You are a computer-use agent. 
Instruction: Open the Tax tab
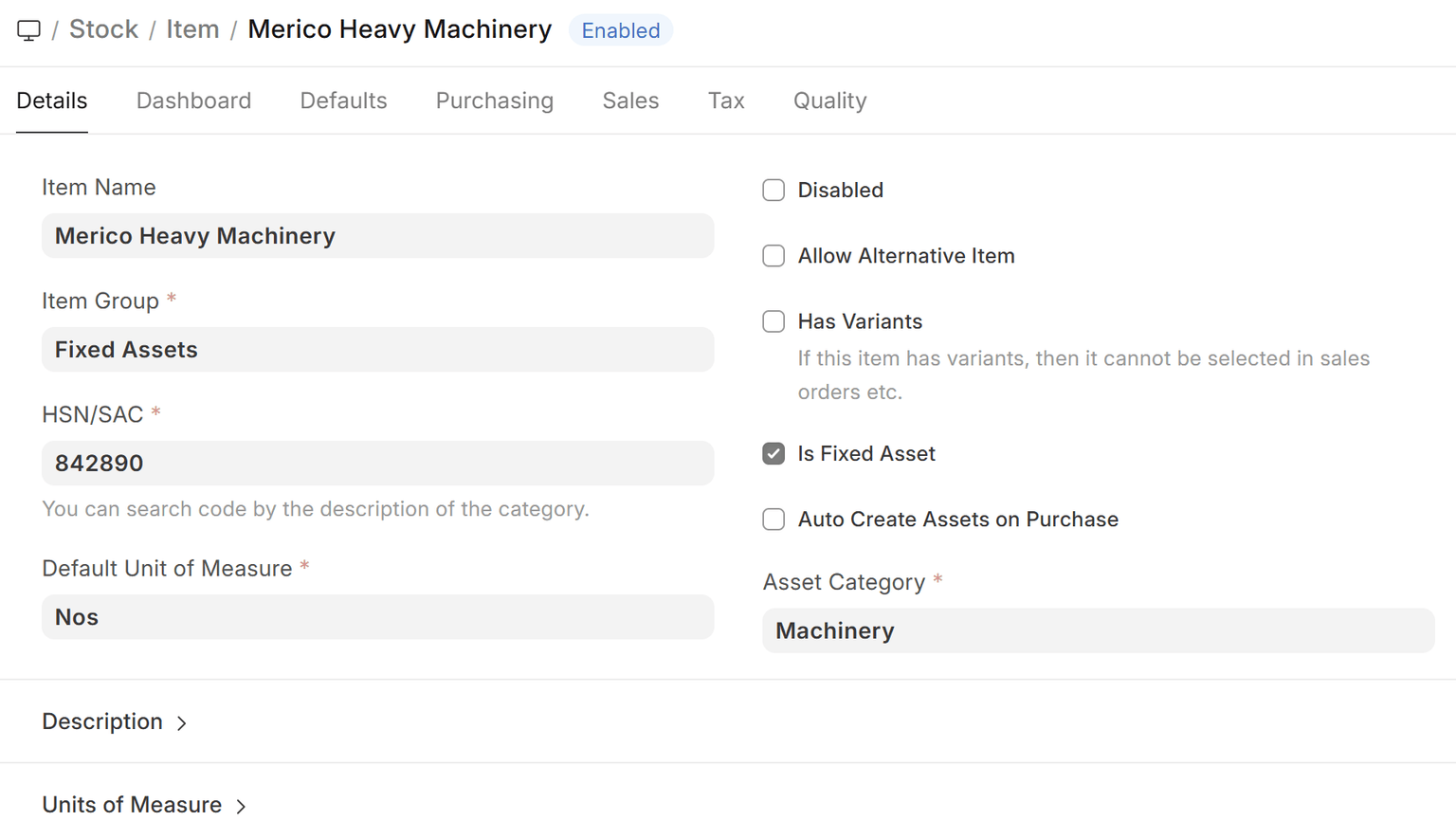(726, 100)
